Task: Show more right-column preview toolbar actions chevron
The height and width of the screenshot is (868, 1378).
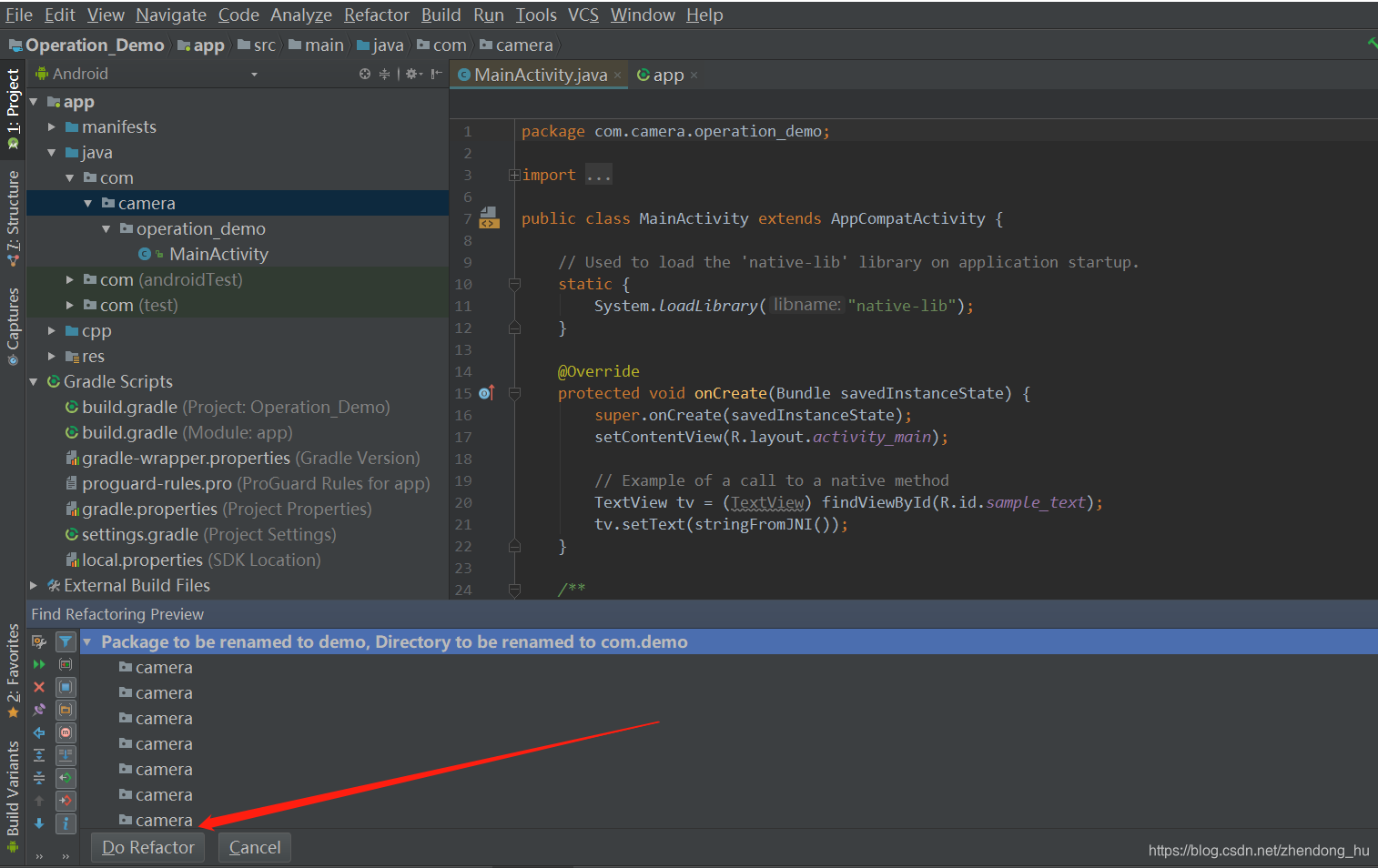Action: pos(66,855)
